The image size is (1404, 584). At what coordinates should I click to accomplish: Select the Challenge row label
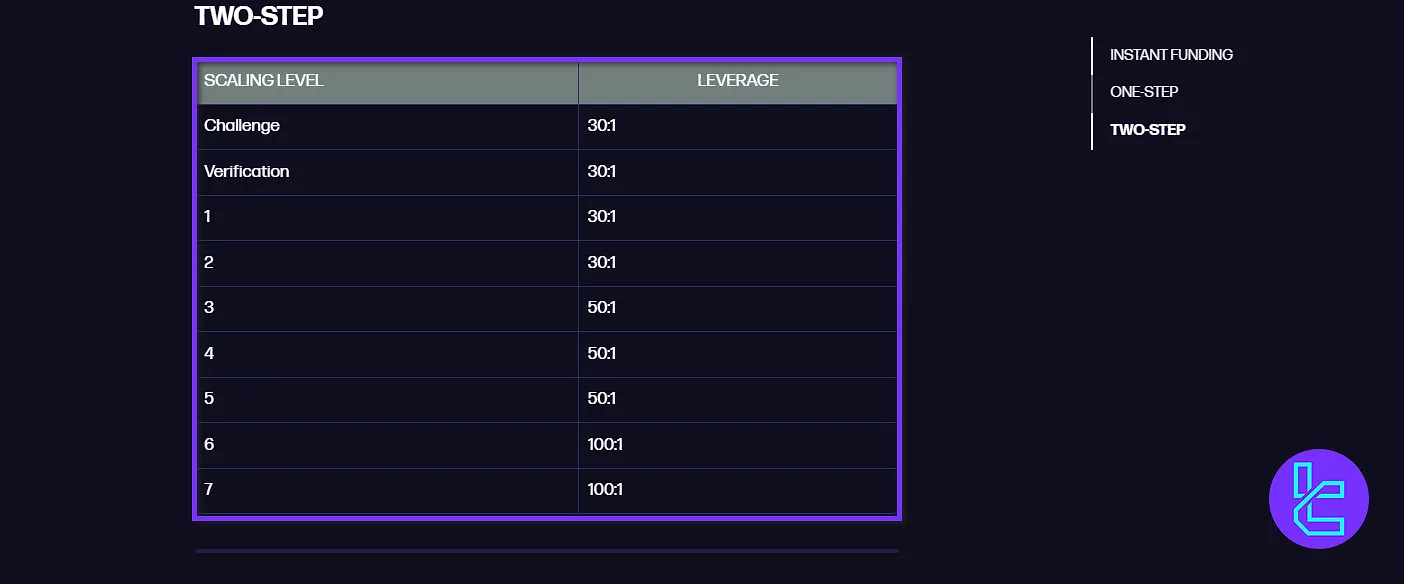[x=242, y=126]
